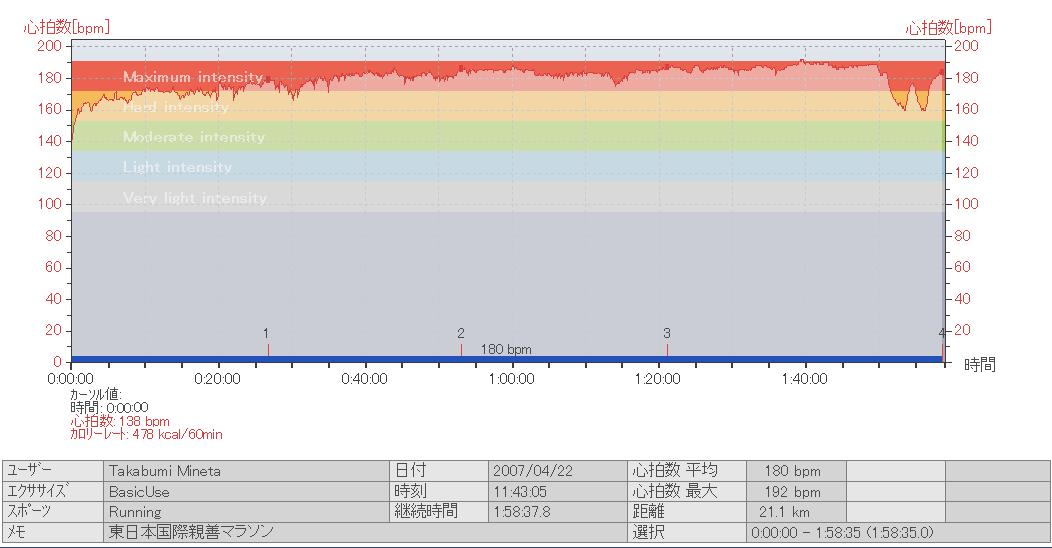Screen dimensions: 1052x548
Task: Click the 'Maximum intensity' zone label
Action: (x=193, y=77)
